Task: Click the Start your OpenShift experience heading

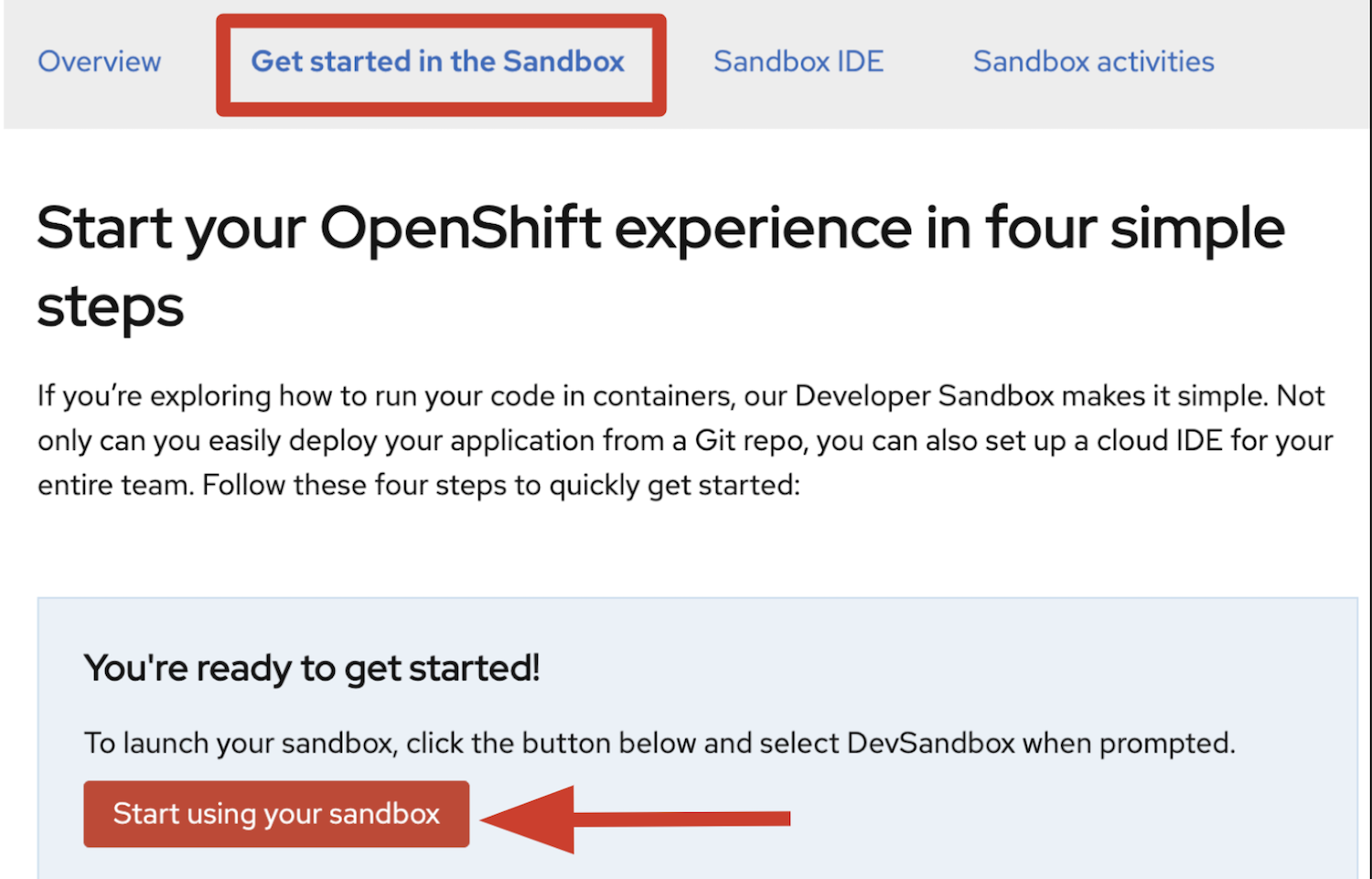Action: [x=659, y=229]
